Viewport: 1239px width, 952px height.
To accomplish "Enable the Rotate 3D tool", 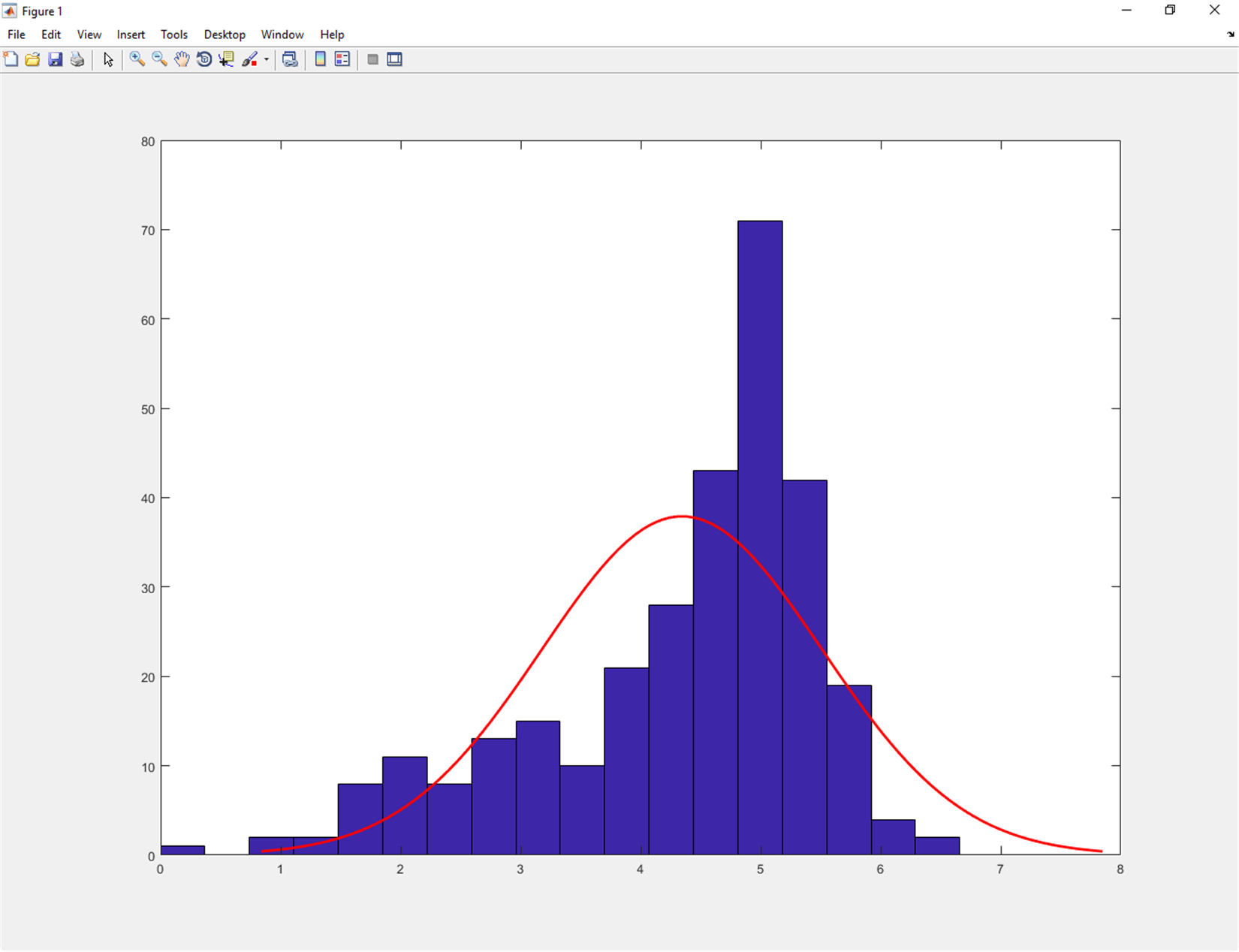I will coord(204,59).
